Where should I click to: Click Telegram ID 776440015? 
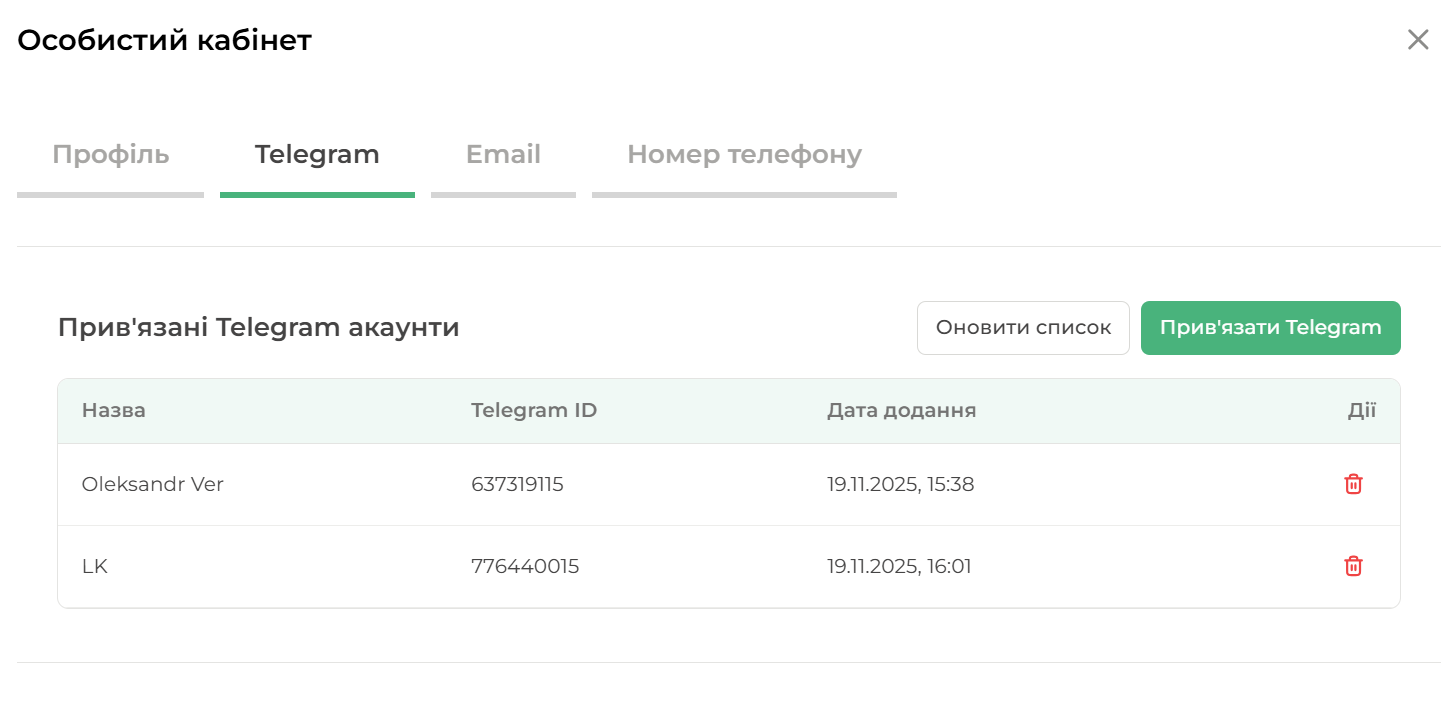[525, 567]
